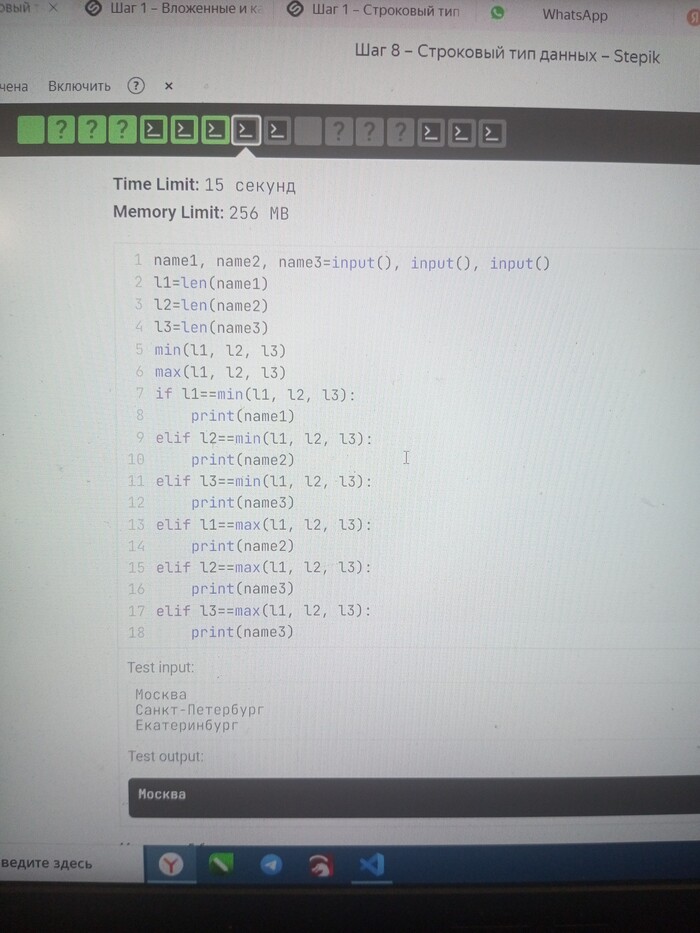
Task: Click the Stepik favicon on the 'Строковый тип' tab
Action: point(295,9)
